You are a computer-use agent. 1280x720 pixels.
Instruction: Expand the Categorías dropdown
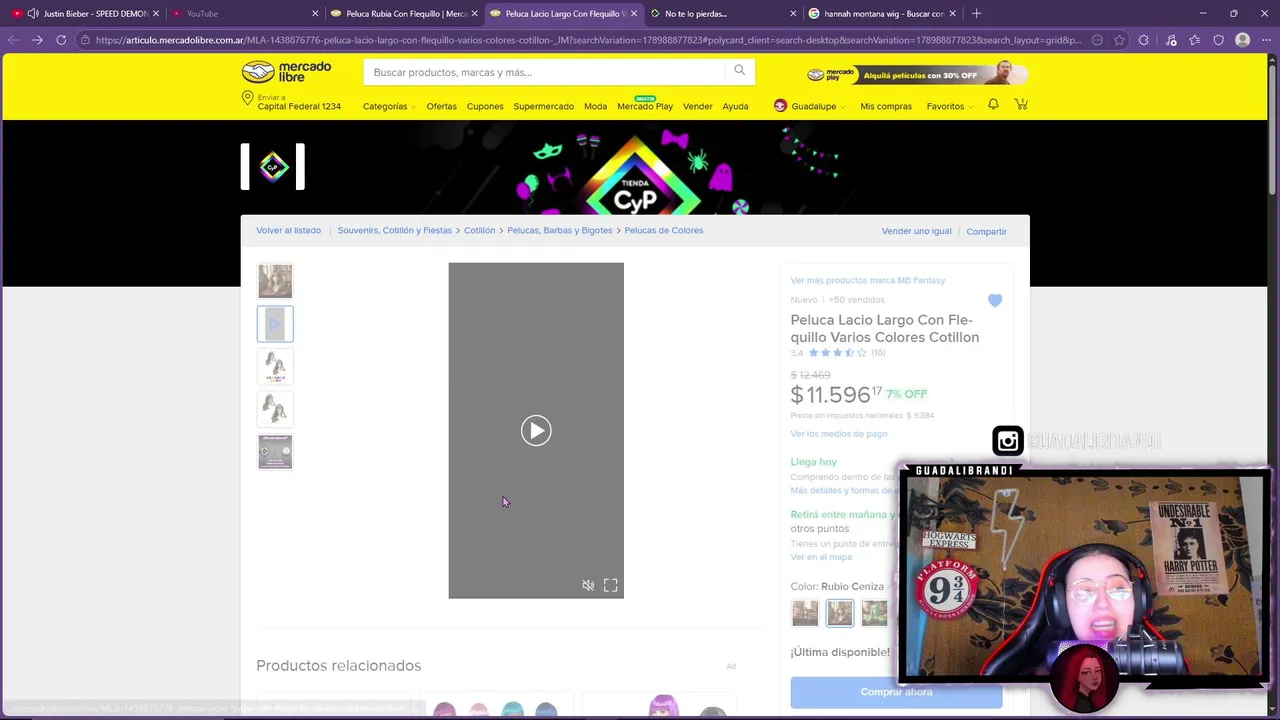(x=388, y=106)
